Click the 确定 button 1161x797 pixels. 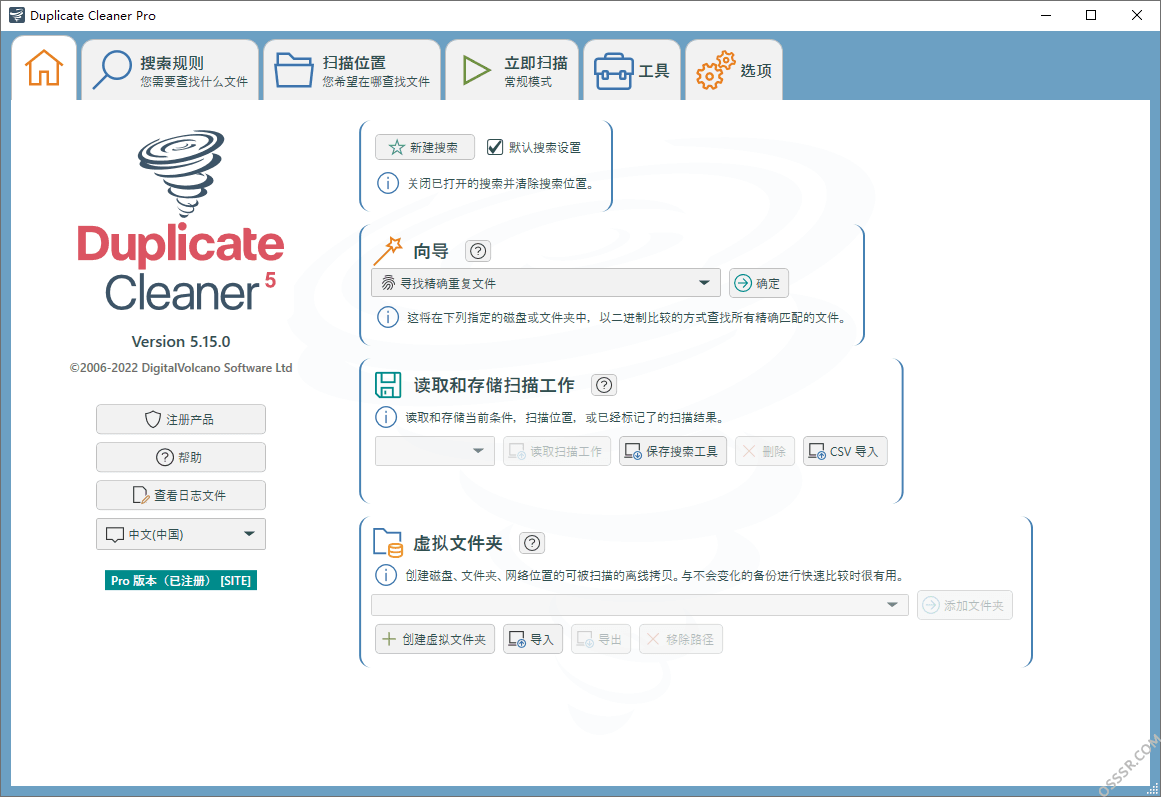pyautogui.click(x=759, y=283)
